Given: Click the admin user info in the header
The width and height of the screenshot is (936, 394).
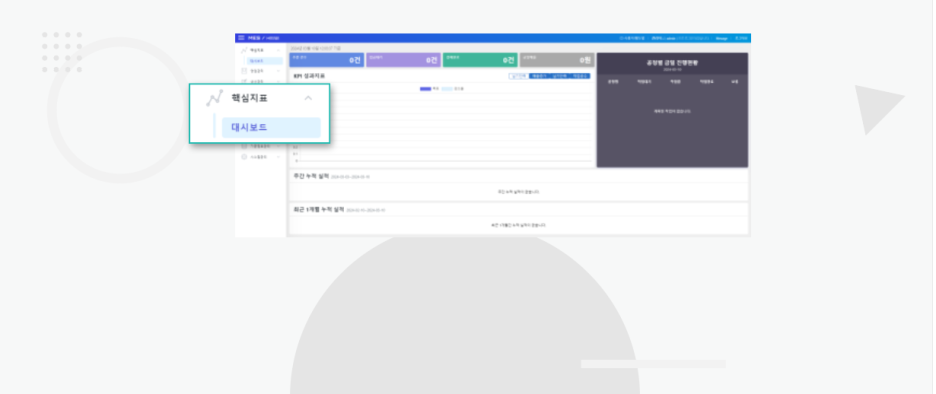Looking at the screenshot, I should pyautogui.click(x=681, y=38).
